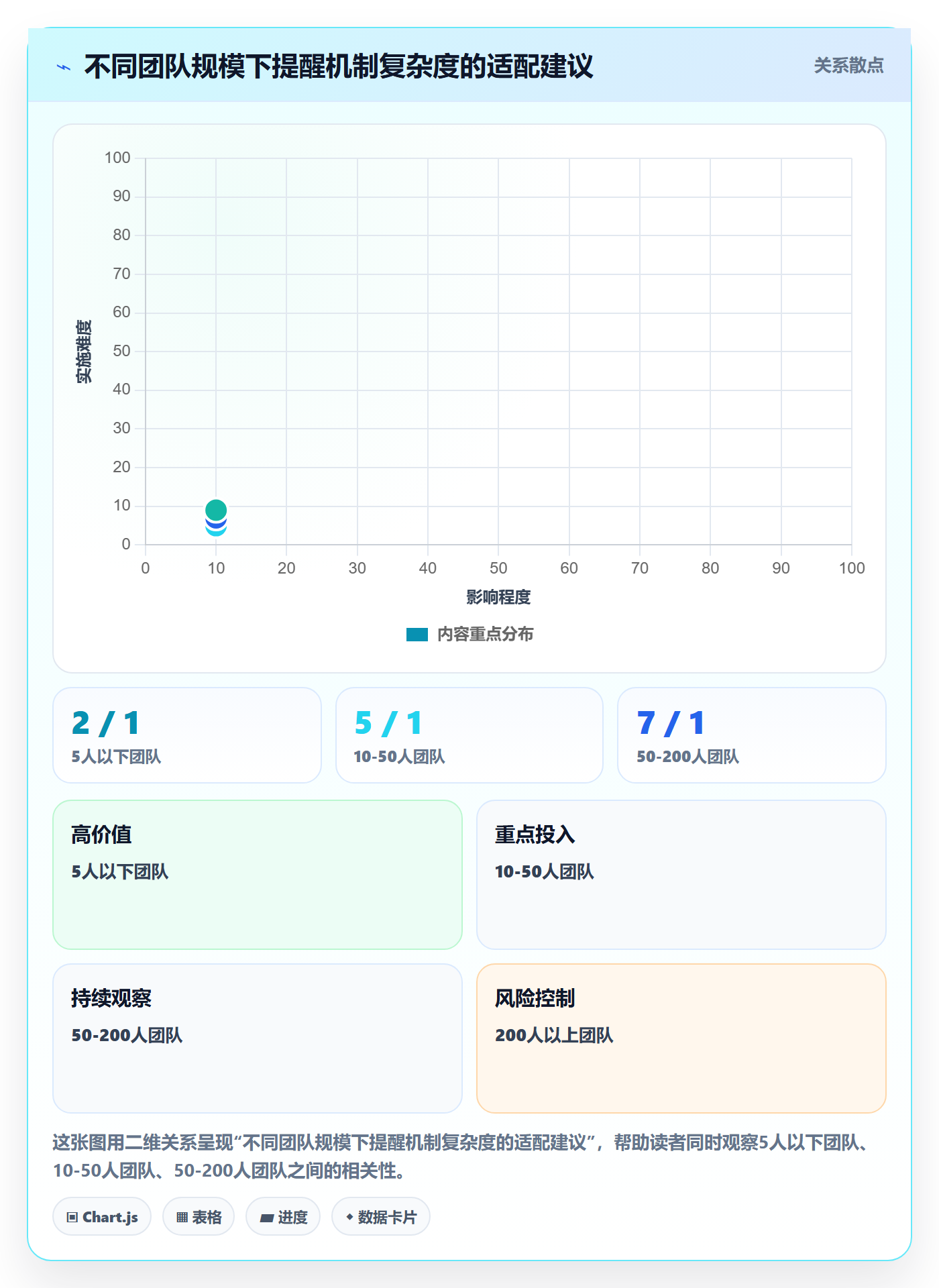
Task: Click the 关系散点 label in header
Action: [x=848, y=66]
